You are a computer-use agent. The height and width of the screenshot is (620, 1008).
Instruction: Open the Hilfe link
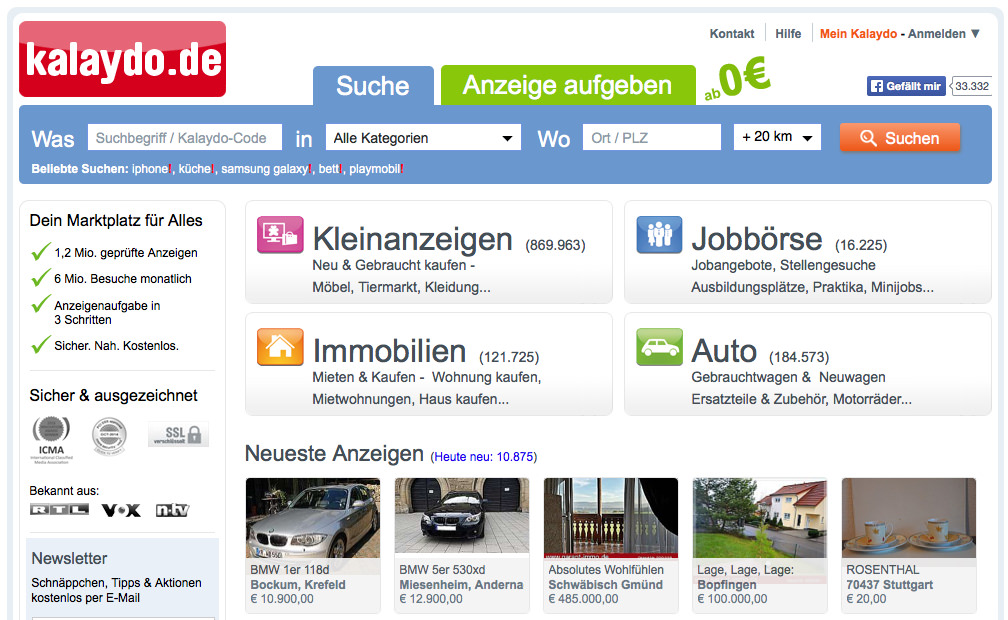(x=788, y=33)
